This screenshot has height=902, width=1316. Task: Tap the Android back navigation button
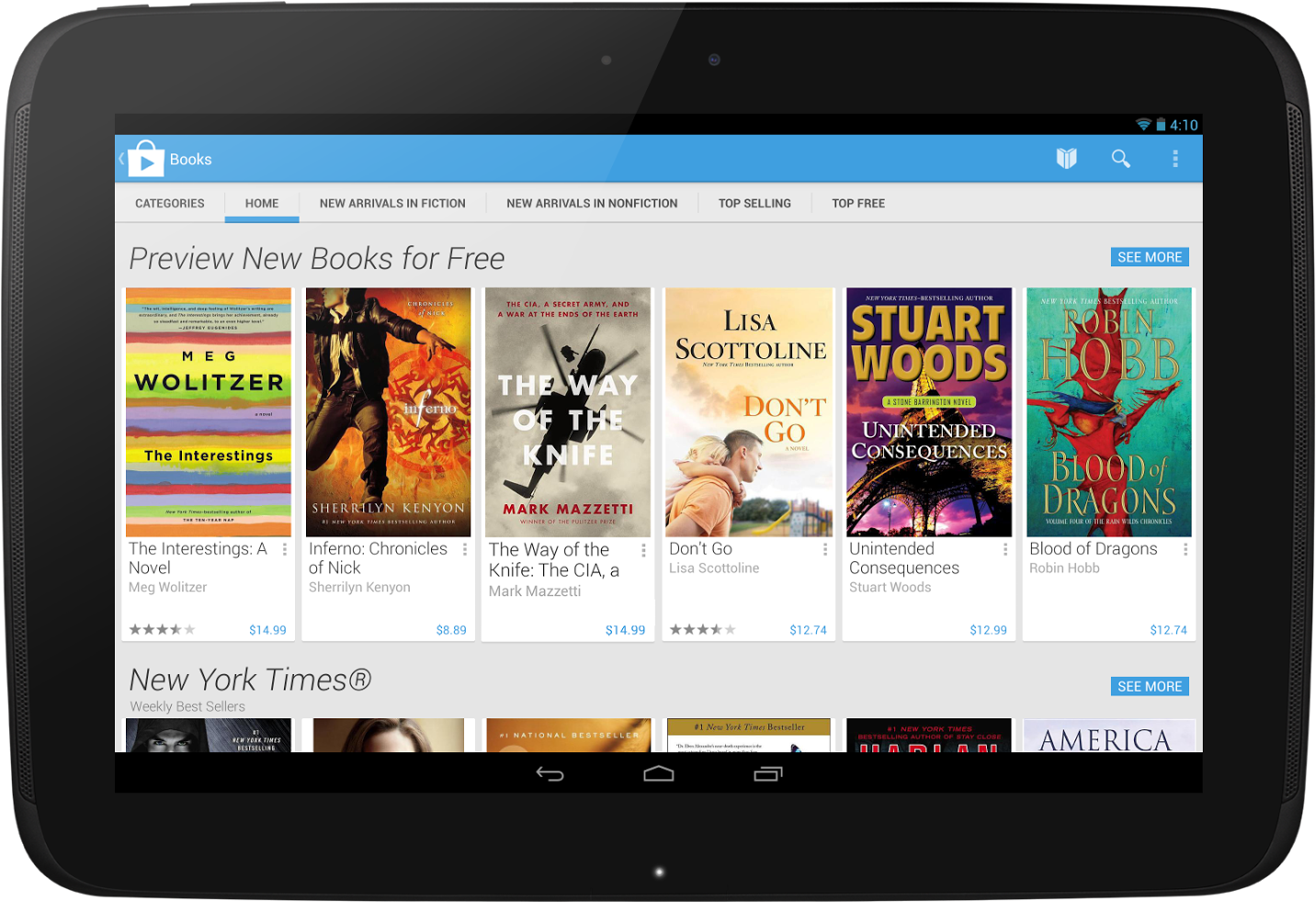[550, 774]
